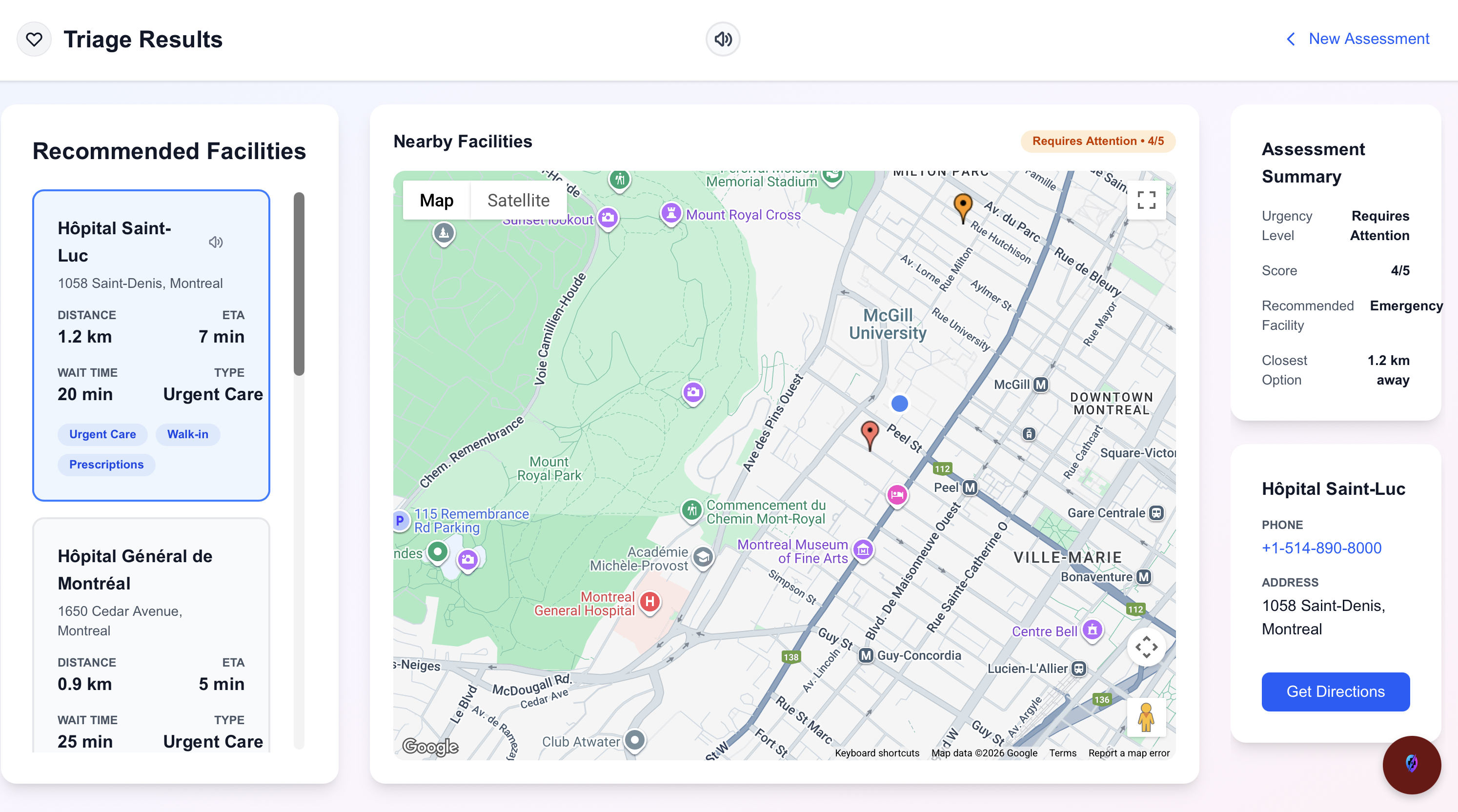This screenshot has width=1458, height=812.
Task: Click the heart icon beside Triage Results
Action: coord(34,39)
